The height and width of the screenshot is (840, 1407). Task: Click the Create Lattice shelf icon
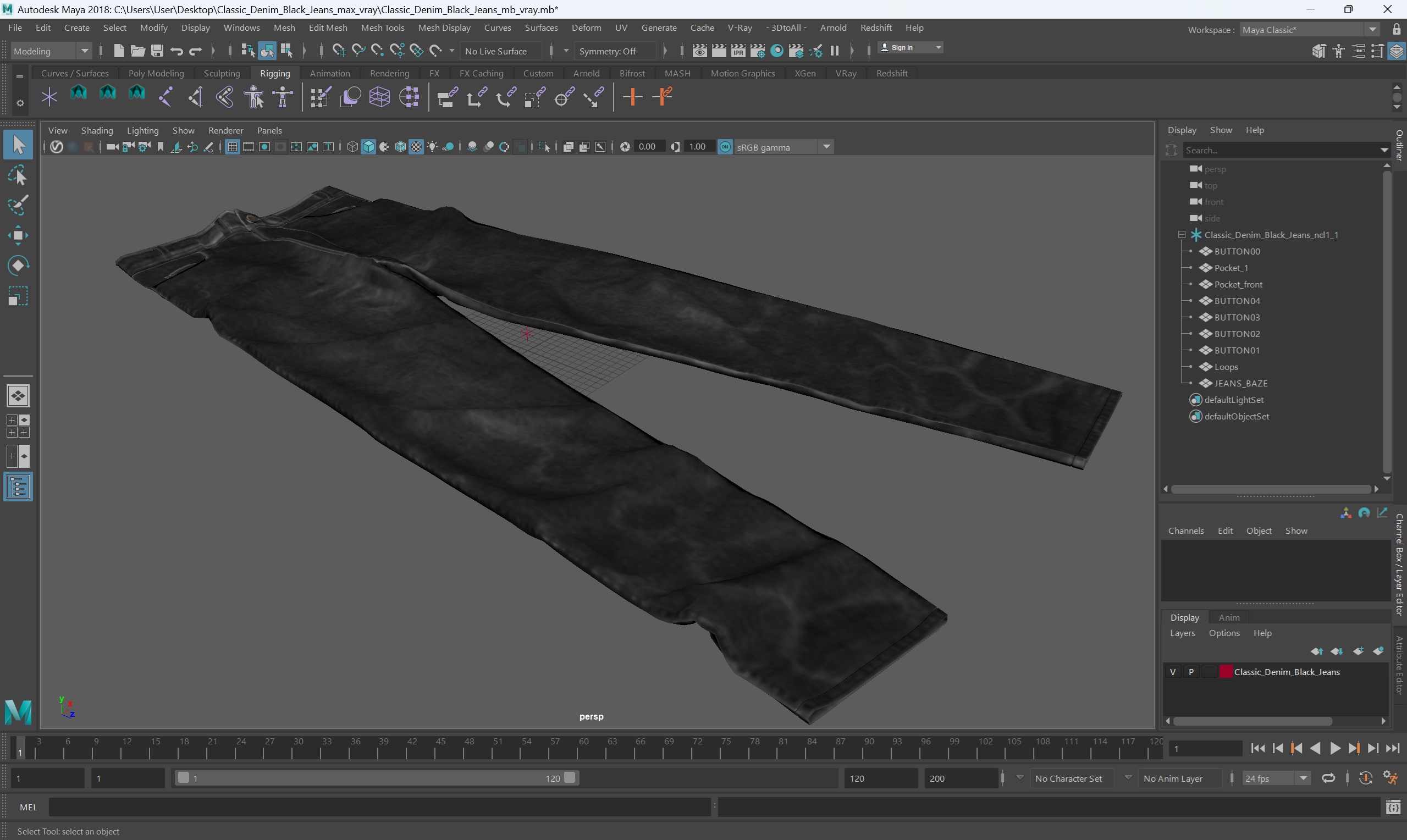379,97
